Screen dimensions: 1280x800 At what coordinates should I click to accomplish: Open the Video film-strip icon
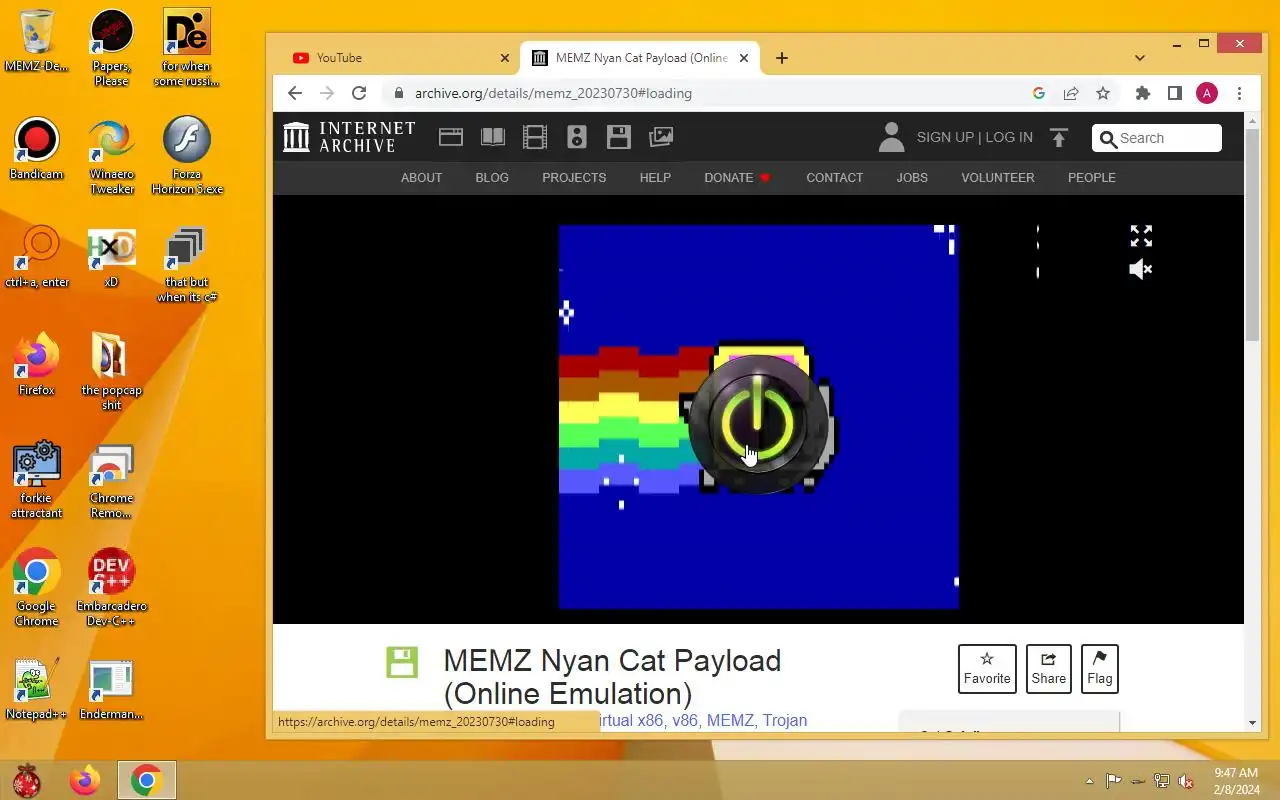click(x=535, y=137)
